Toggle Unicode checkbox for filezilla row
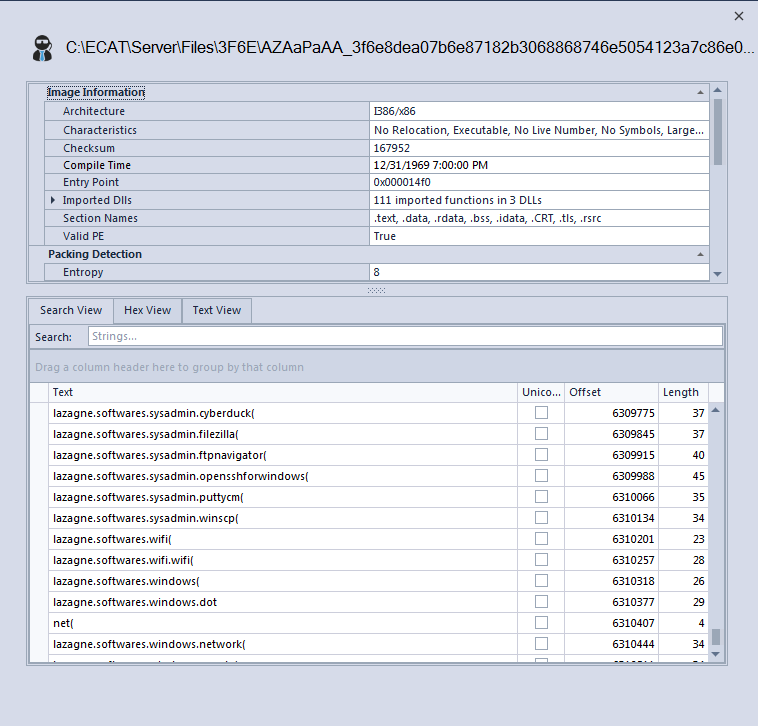This screenshot has width=758, height=726. point(541,434)
